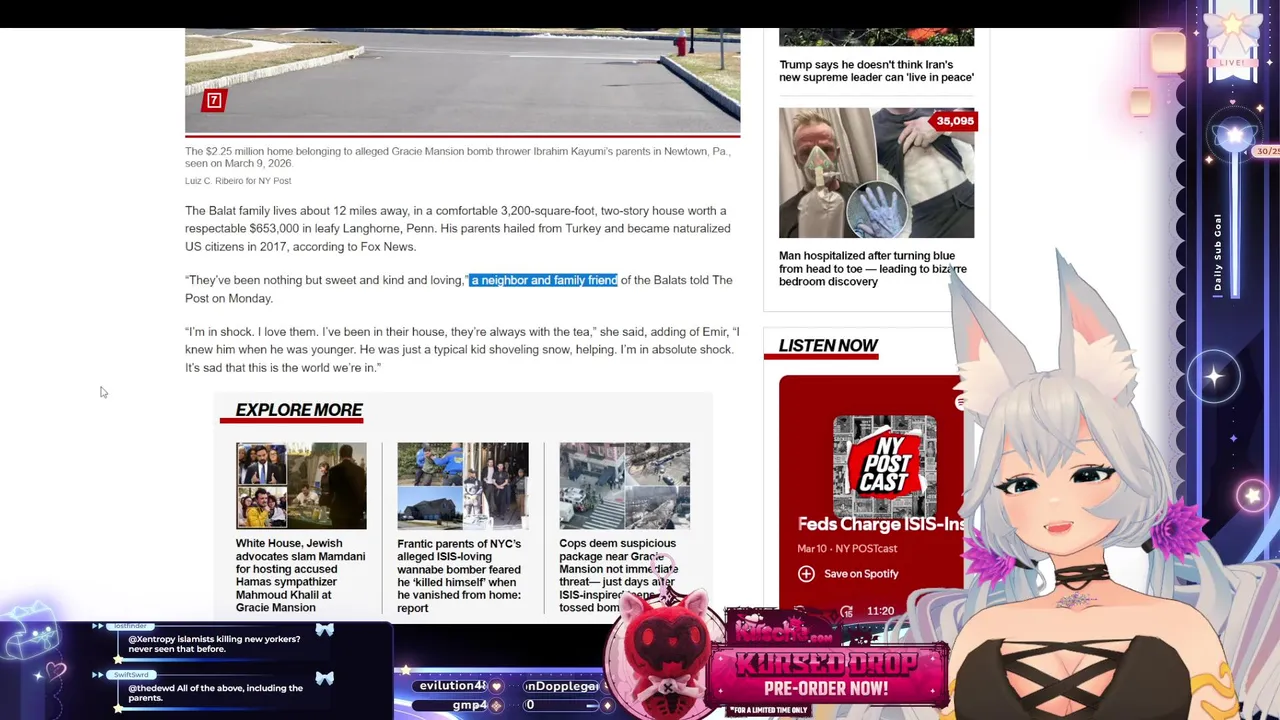Open Cops deem suspicious package thumbnail
The image size is (1280, 720).
[x=624, y=486]
